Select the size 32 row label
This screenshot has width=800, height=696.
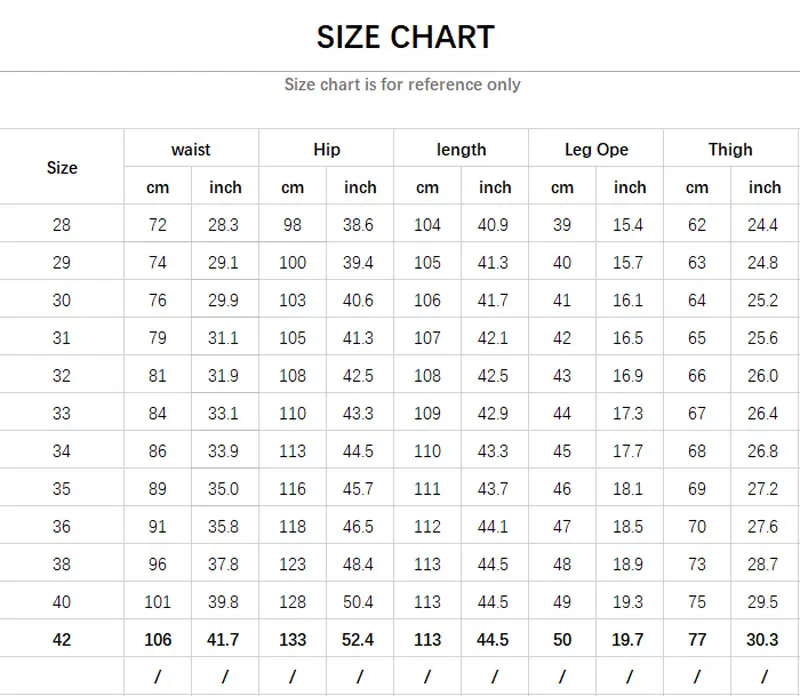click(62, 375)
